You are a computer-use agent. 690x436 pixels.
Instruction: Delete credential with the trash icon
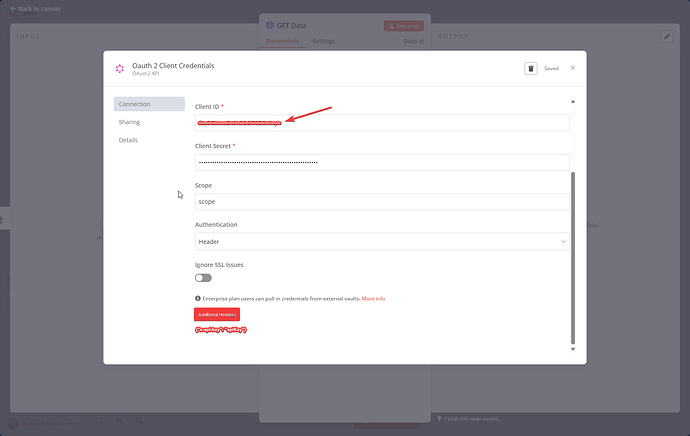click(531, 69)
